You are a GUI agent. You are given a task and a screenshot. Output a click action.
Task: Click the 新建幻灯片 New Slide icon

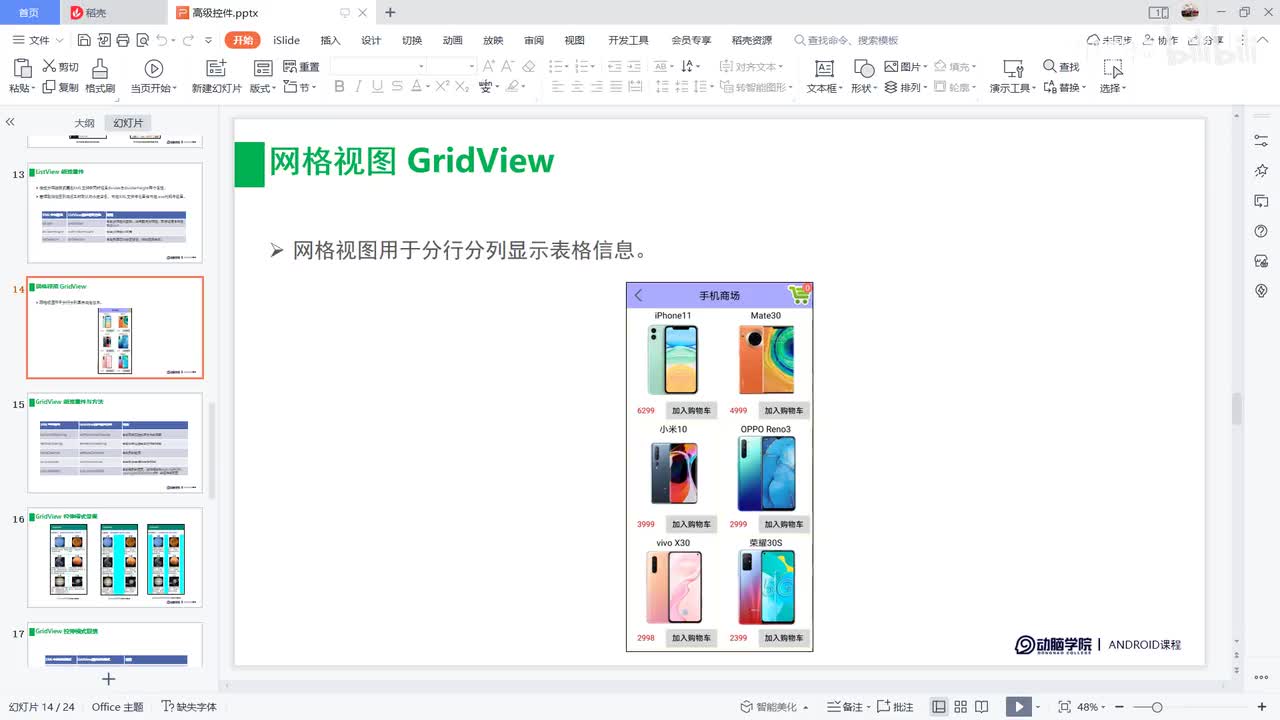tap(216, 68)
